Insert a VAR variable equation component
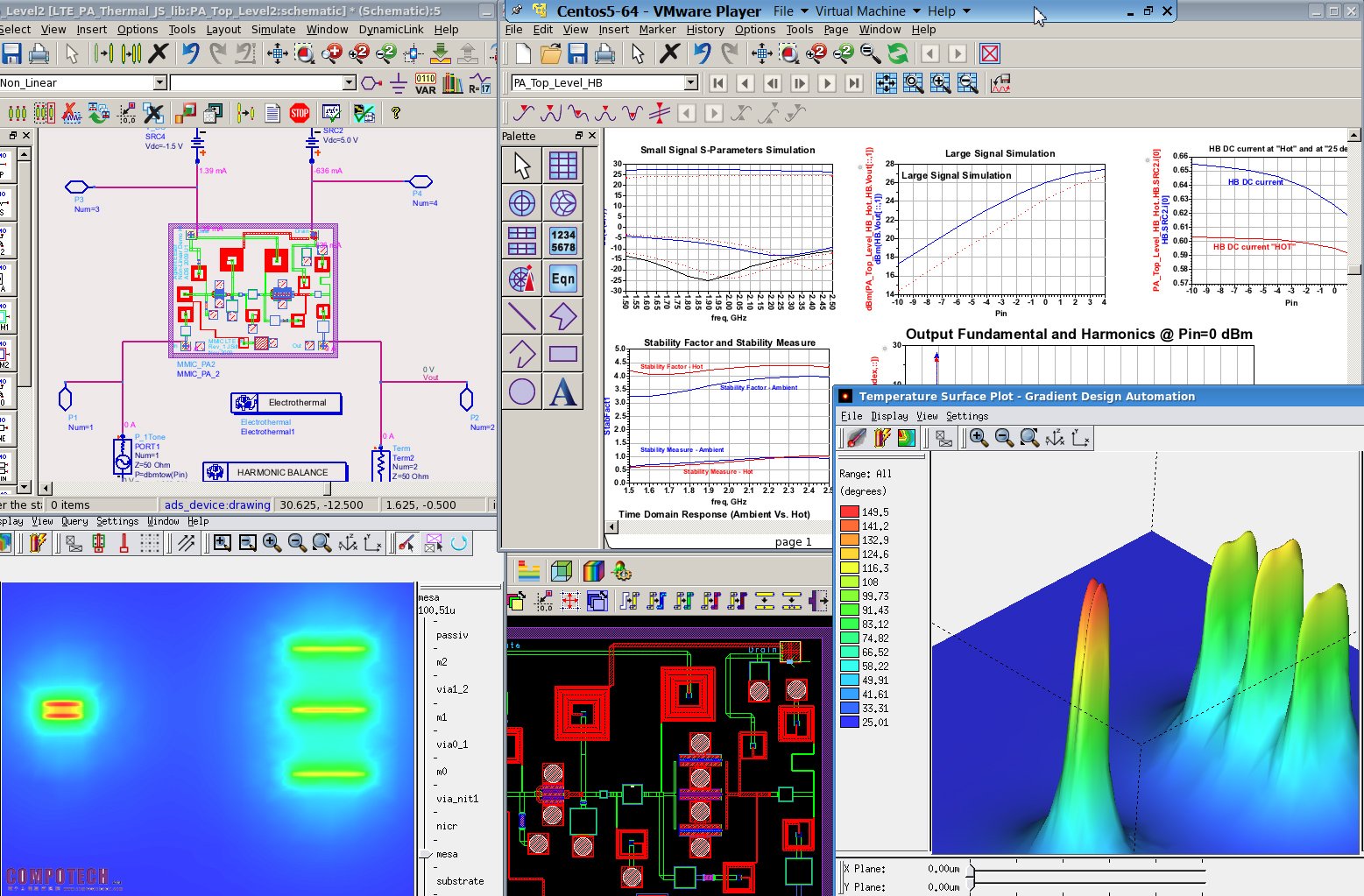This screenshot has width=1364, height=896. (426, 83)
